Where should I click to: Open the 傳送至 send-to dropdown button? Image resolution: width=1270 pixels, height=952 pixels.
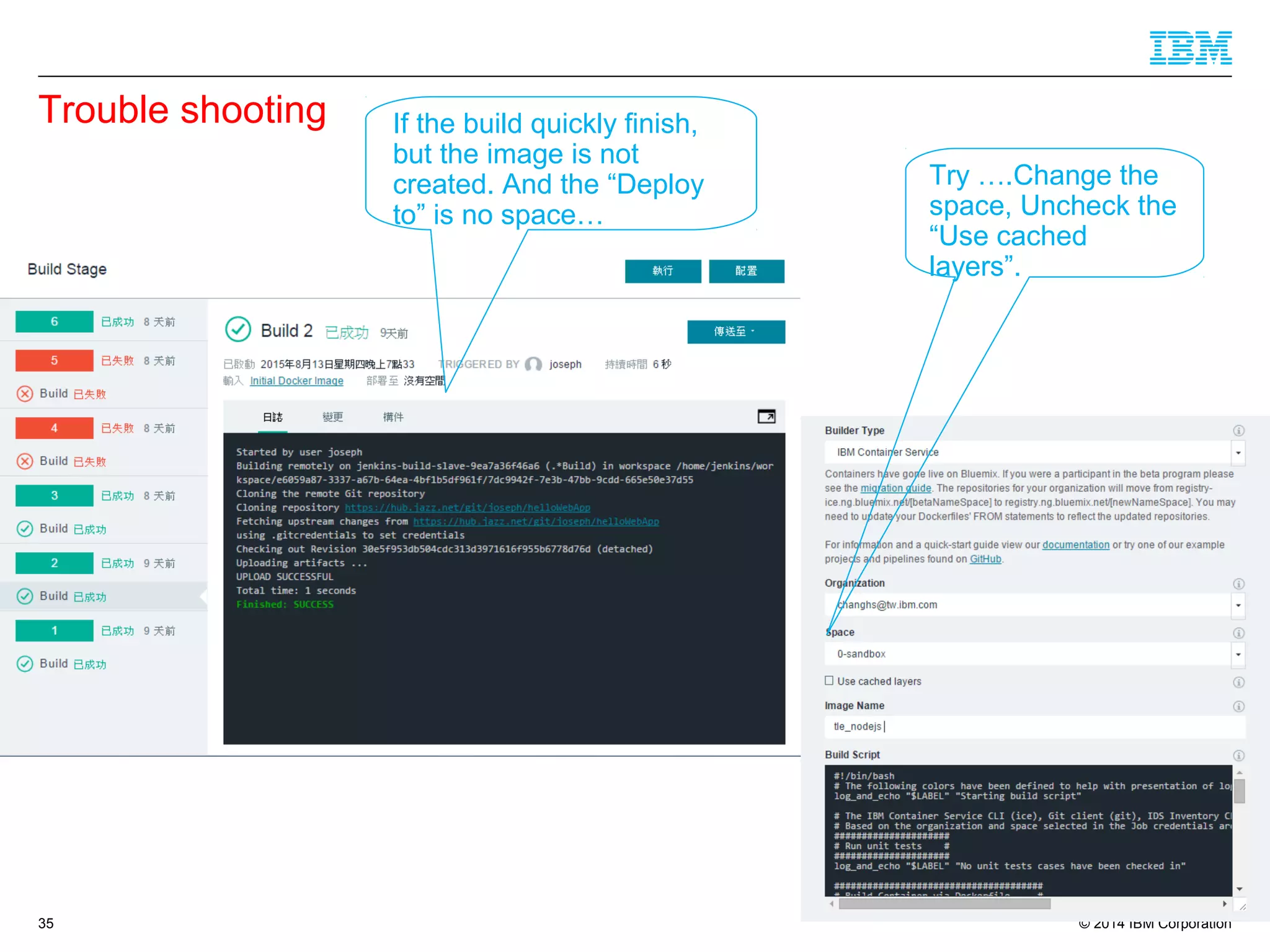(x=736, y=332)
